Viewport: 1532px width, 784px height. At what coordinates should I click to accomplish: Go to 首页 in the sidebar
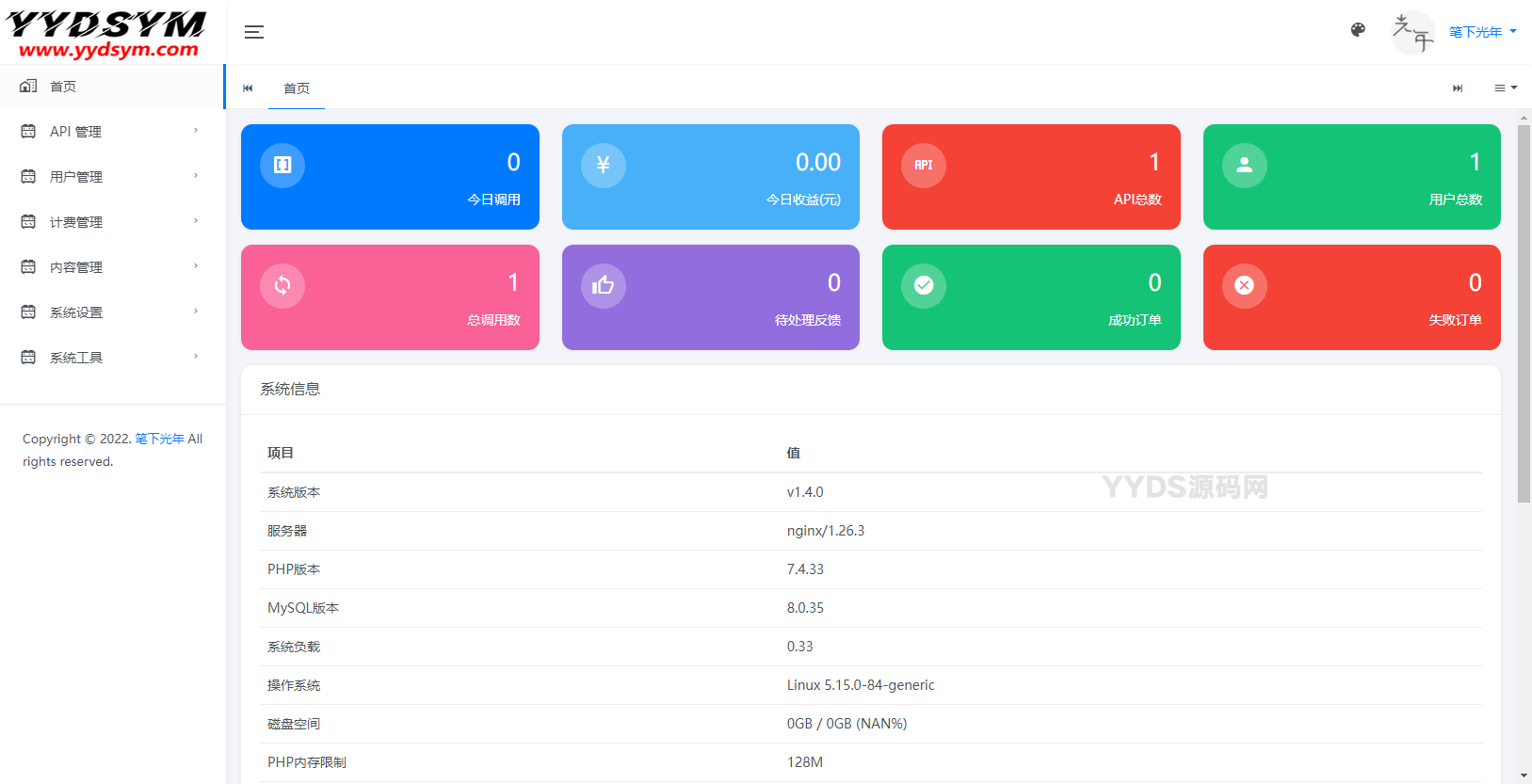[x=112, y=87]
